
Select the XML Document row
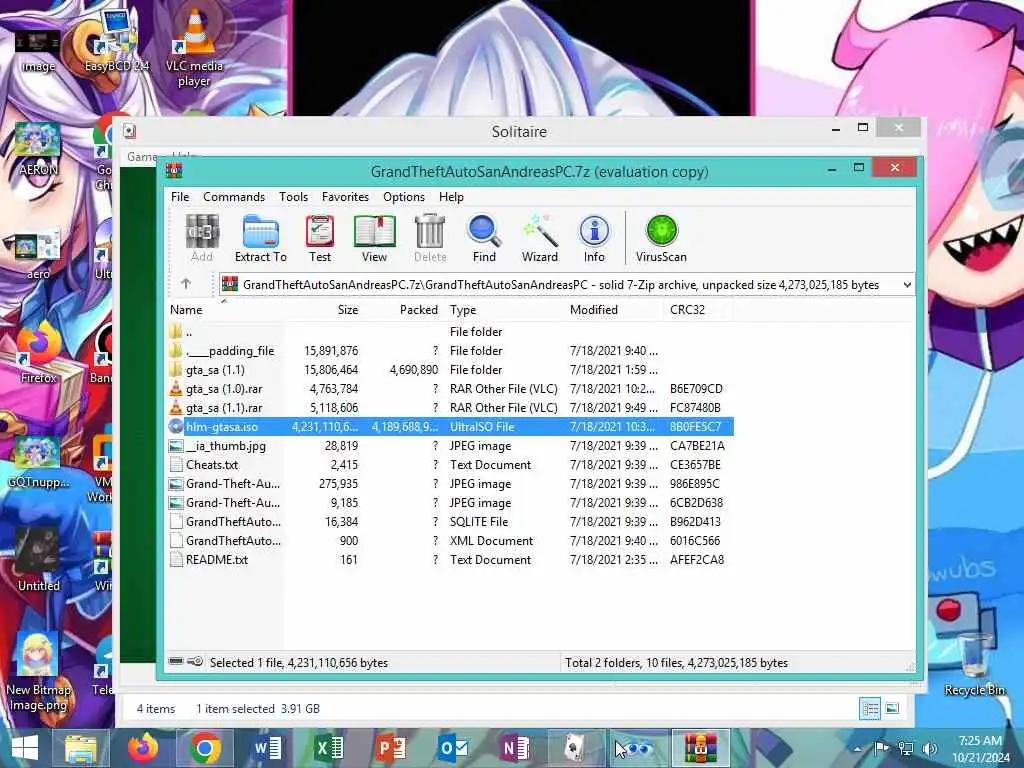(451, 541)
